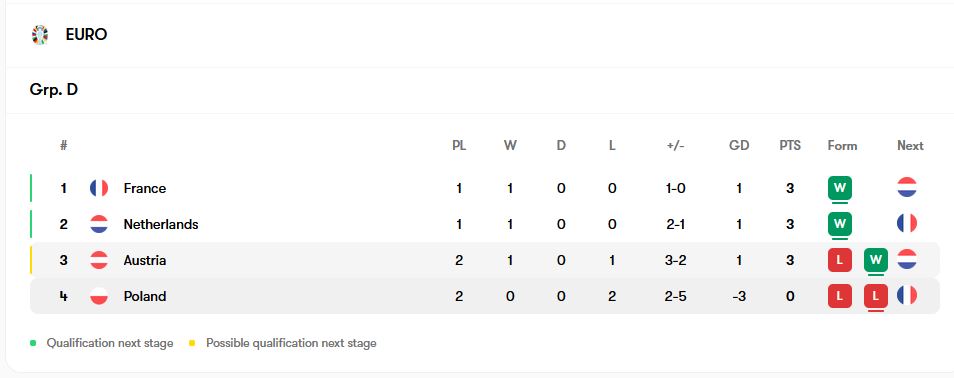Click Poland's next opponent France flag
The width and height of the screenshot is (954, 378).
point(907,295)
